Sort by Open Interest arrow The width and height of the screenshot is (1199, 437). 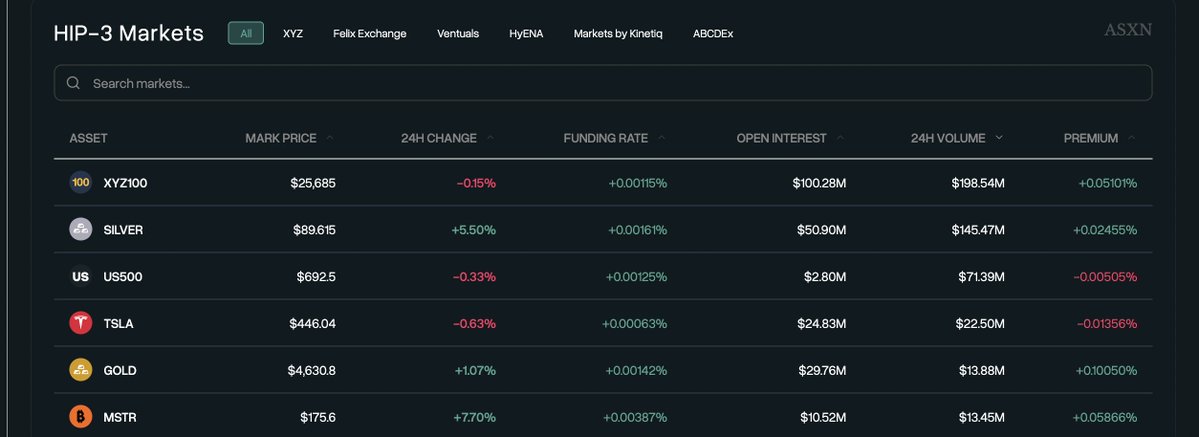(840, 138)
